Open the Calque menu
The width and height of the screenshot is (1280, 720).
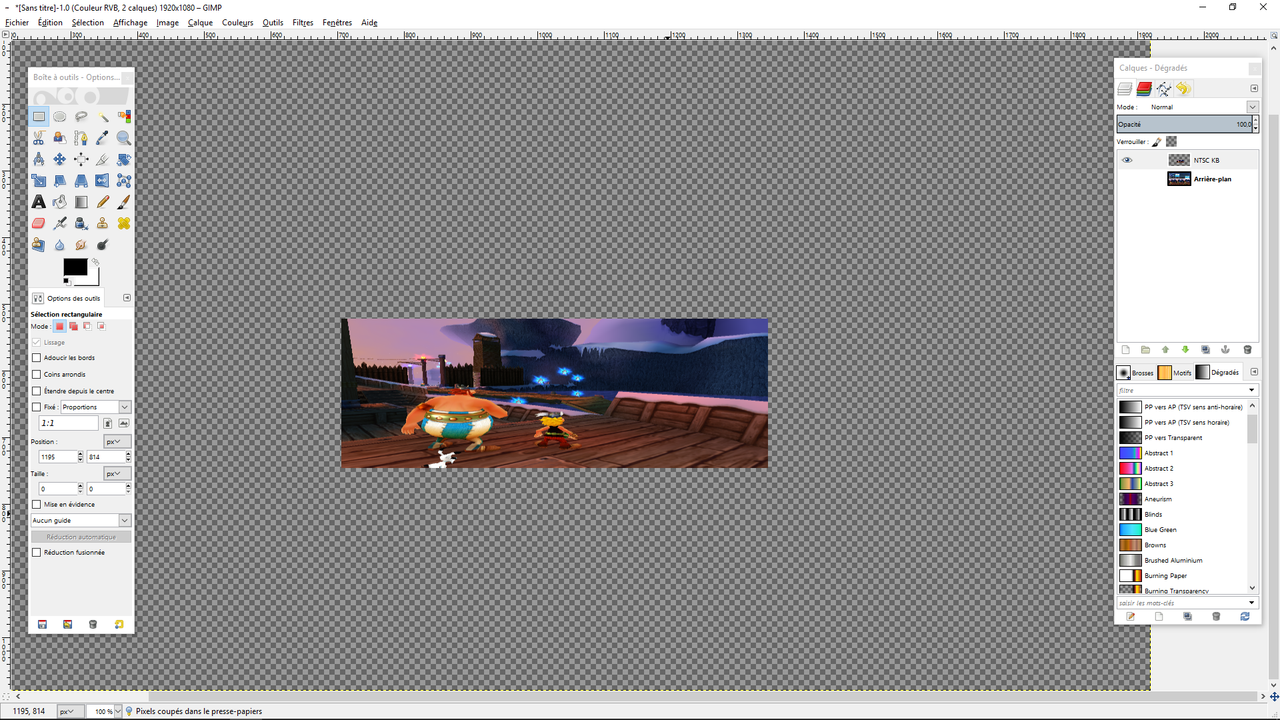(200, 22)
